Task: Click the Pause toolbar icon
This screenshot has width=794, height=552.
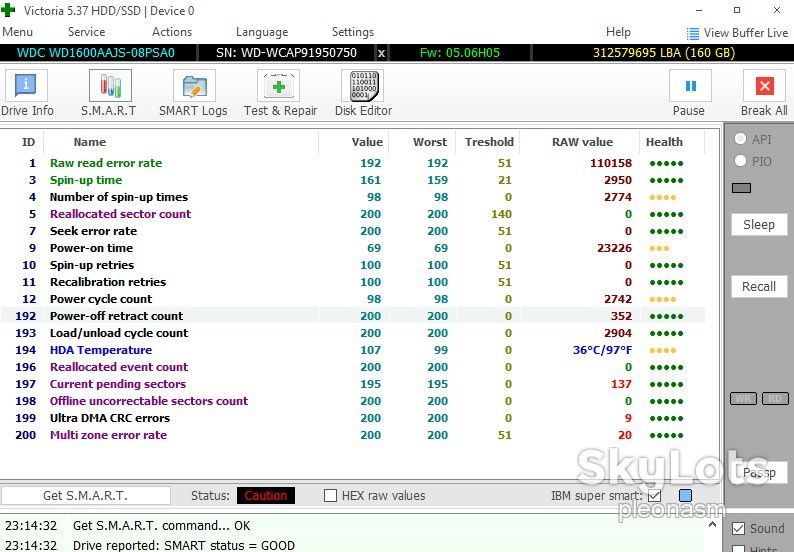Action: coord(690,86)
